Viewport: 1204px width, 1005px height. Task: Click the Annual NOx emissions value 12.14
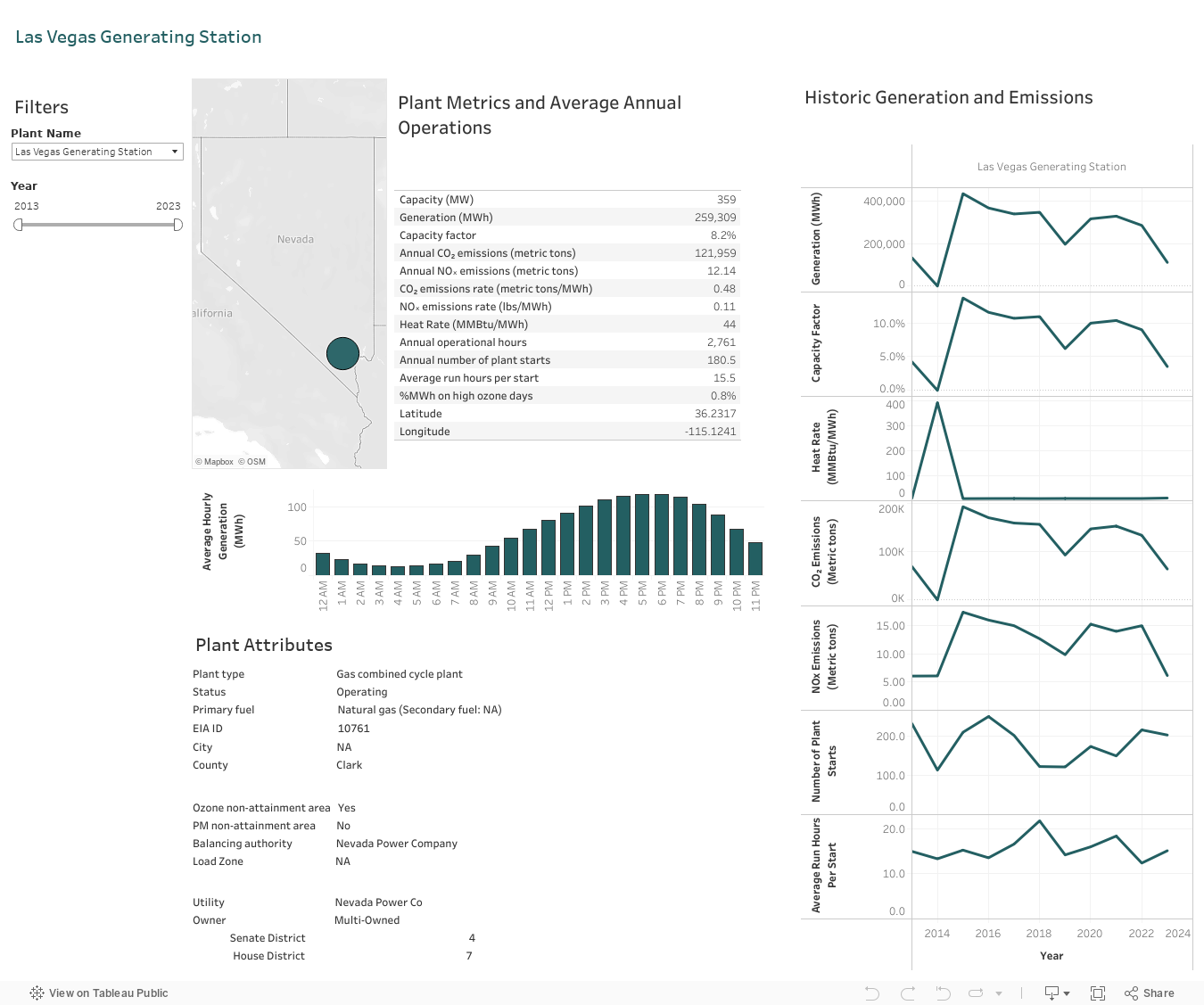pyautogui.click(x=722, y=271)
